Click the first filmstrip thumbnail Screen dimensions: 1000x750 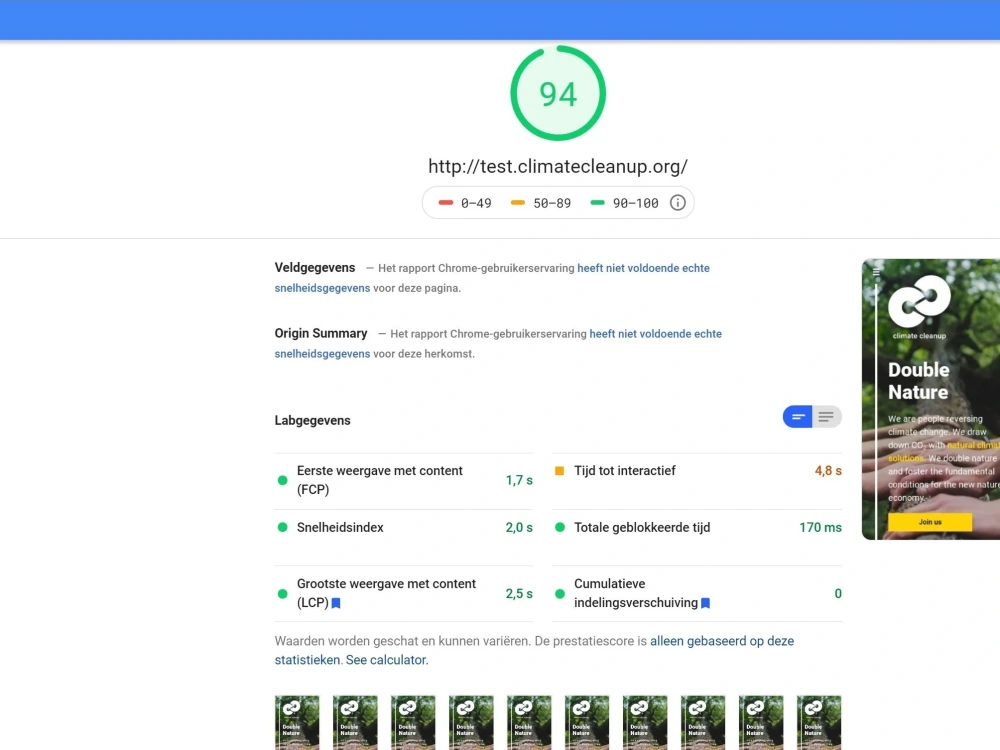(x=297, y=723)
